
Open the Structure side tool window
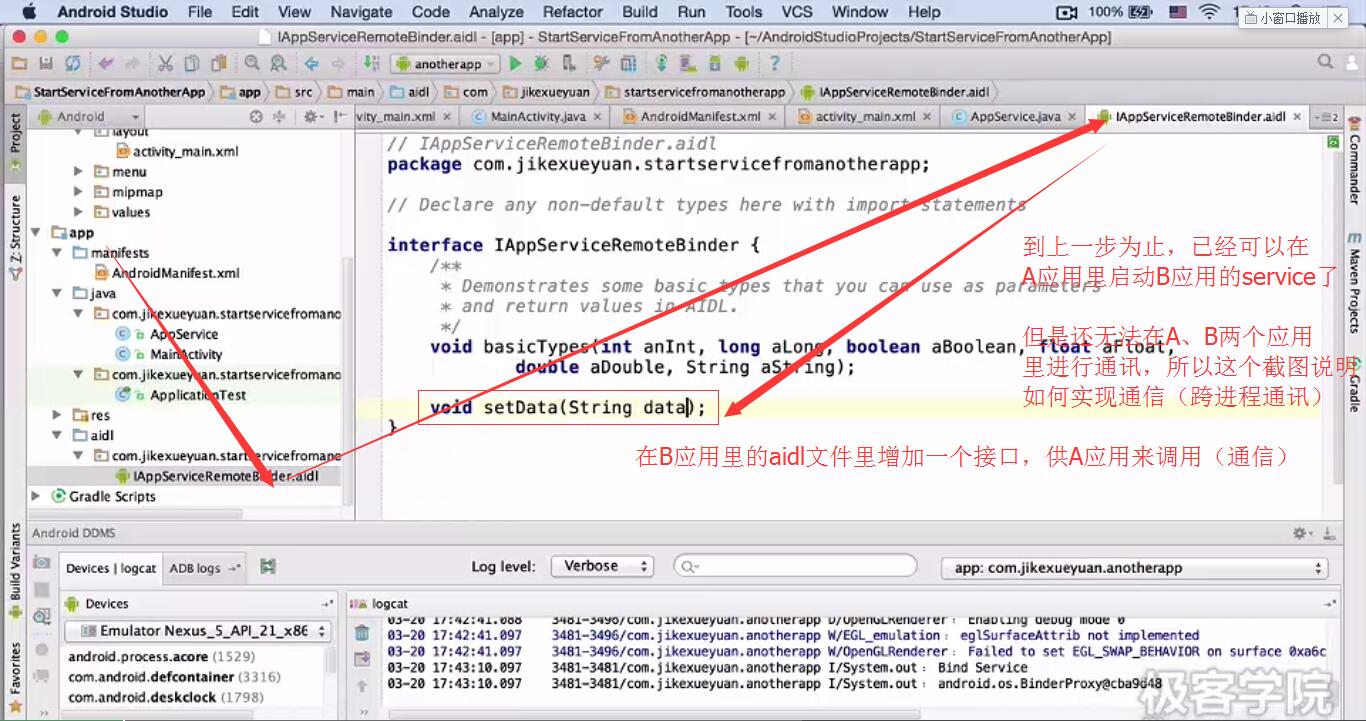point(15,236)
